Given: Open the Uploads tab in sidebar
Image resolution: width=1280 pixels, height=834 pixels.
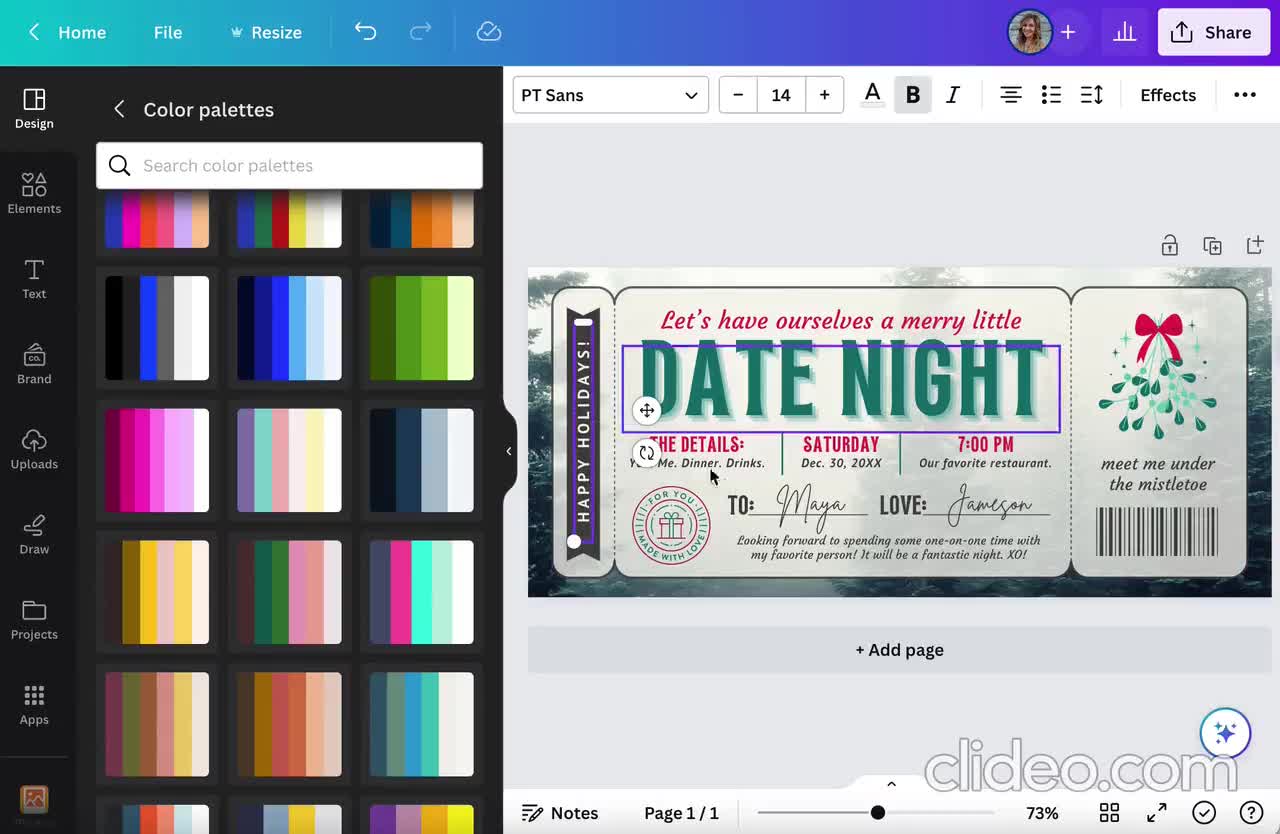Looking at the screenshot, I should click(x=34, y=449).
